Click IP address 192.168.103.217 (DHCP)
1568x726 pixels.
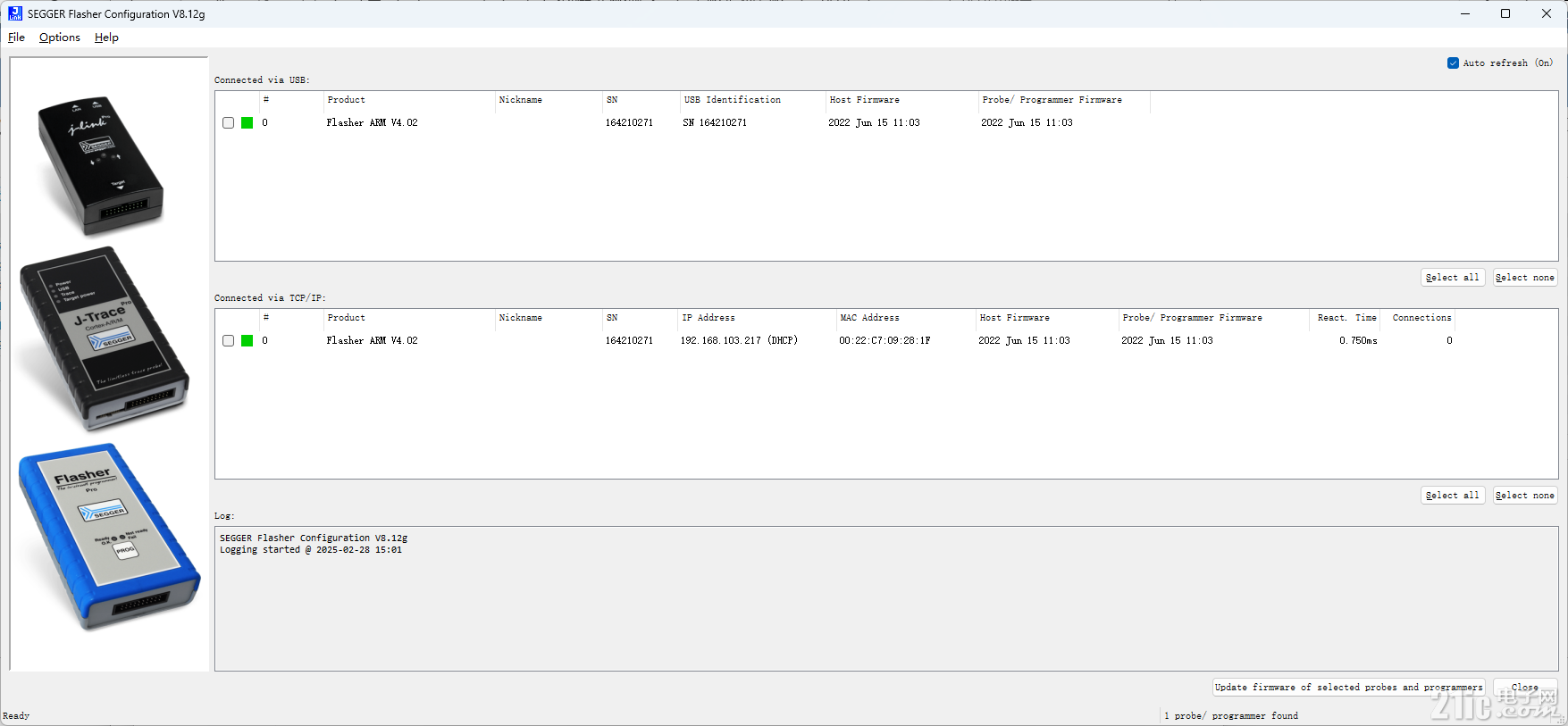tap(739, 341)
